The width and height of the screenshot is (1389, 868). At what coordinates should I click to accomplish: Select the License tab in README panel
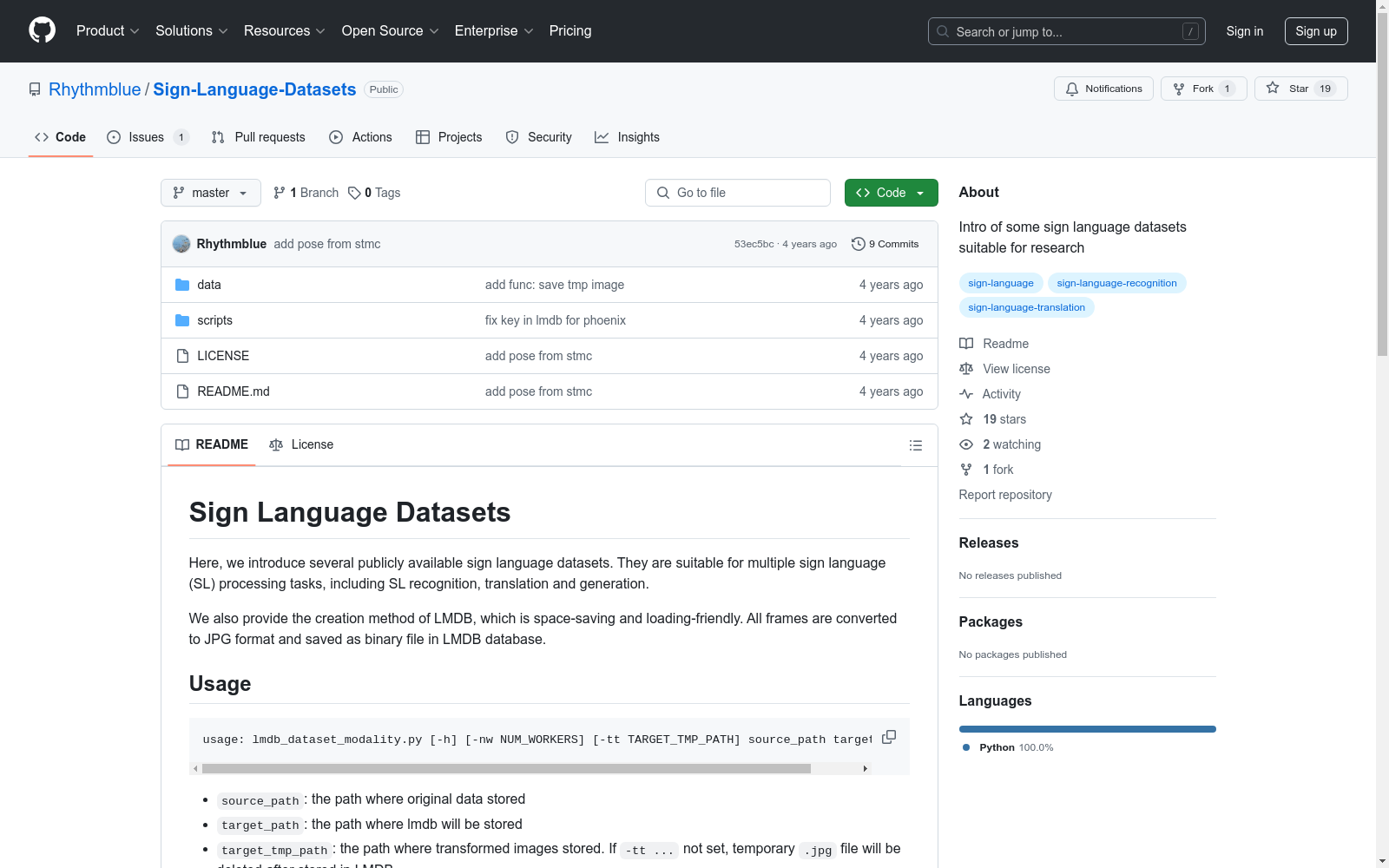tap(301, 444)
